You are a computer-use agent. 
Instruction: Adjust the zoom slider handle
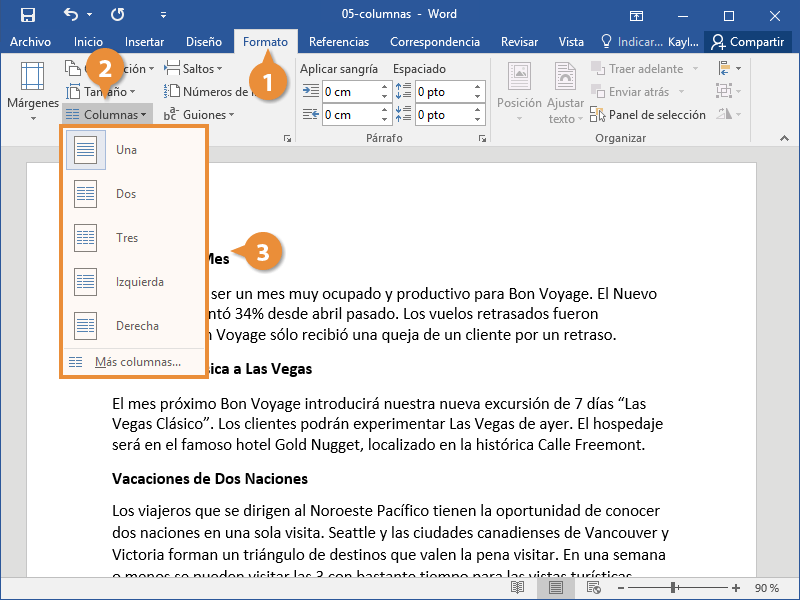(673, 588)
